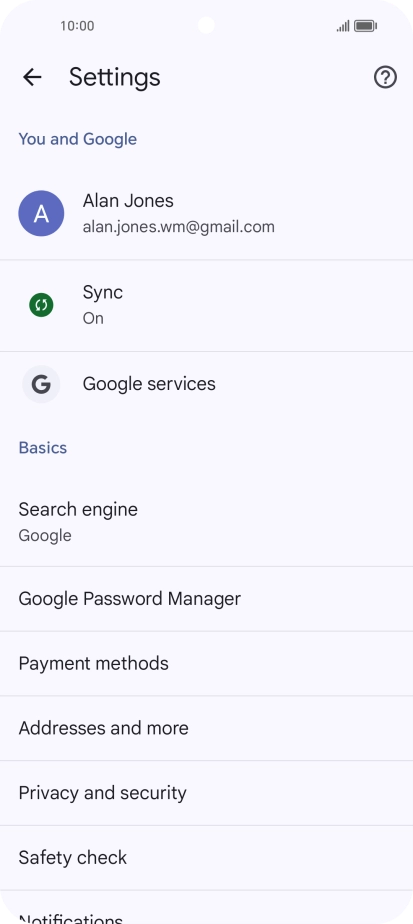Tap the green Sync status icon
413x924 pixels.
click(x=41, y=305)
